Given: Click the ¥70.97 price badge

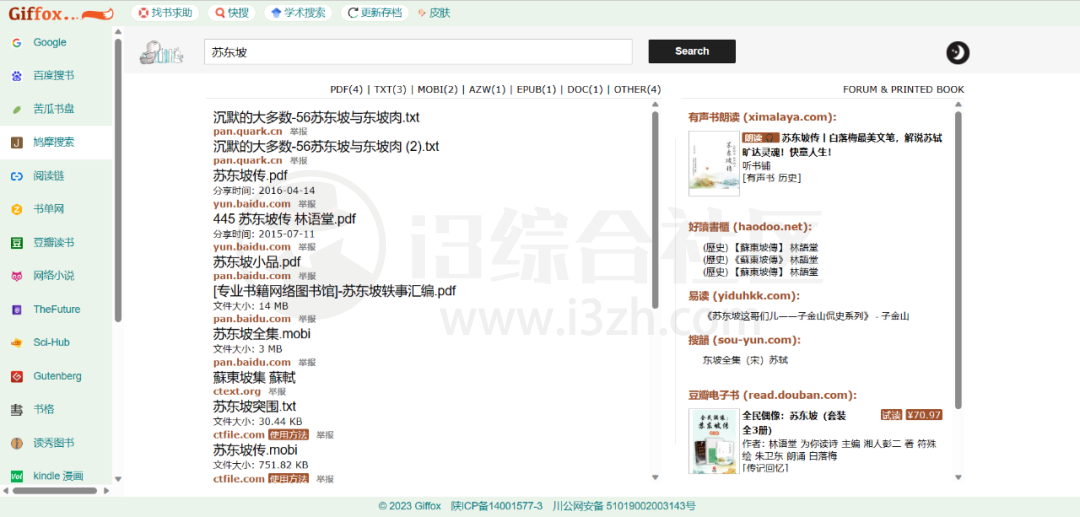Looking at the screenshot, I should 924,415.
